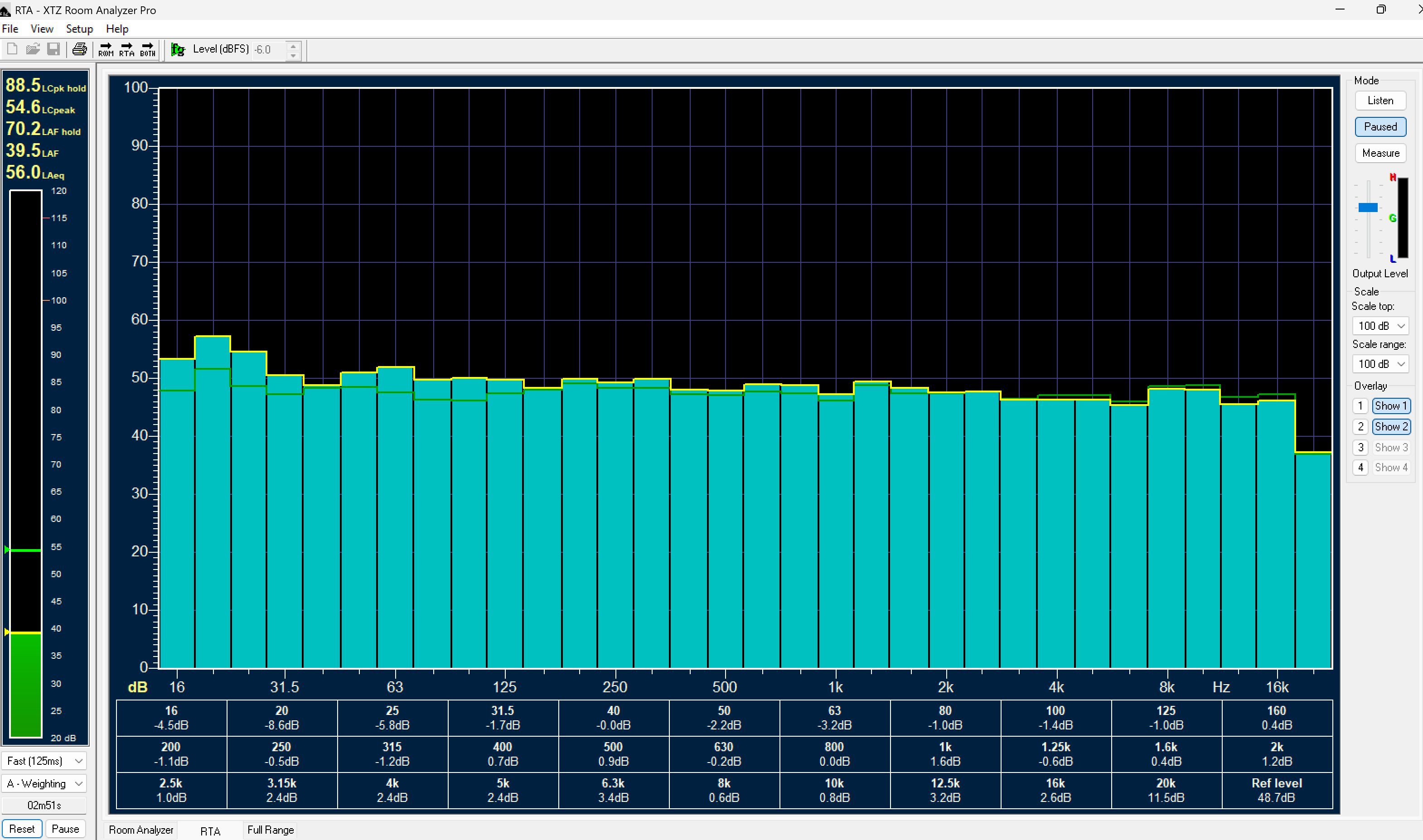Click the Output Level slider handle
1423x840 pixels.
pyautogui.click(x=1368, y=208)
